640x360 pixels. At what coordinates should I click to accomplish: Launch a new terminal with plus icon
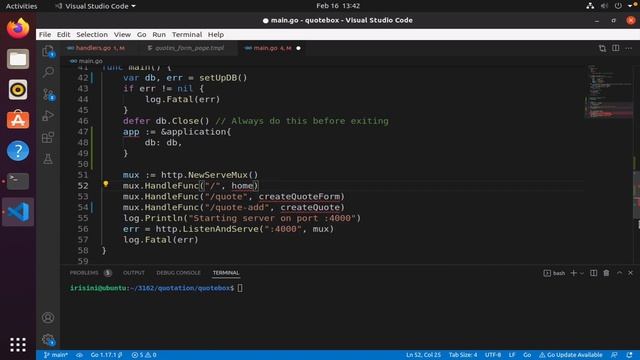(573, 273)
